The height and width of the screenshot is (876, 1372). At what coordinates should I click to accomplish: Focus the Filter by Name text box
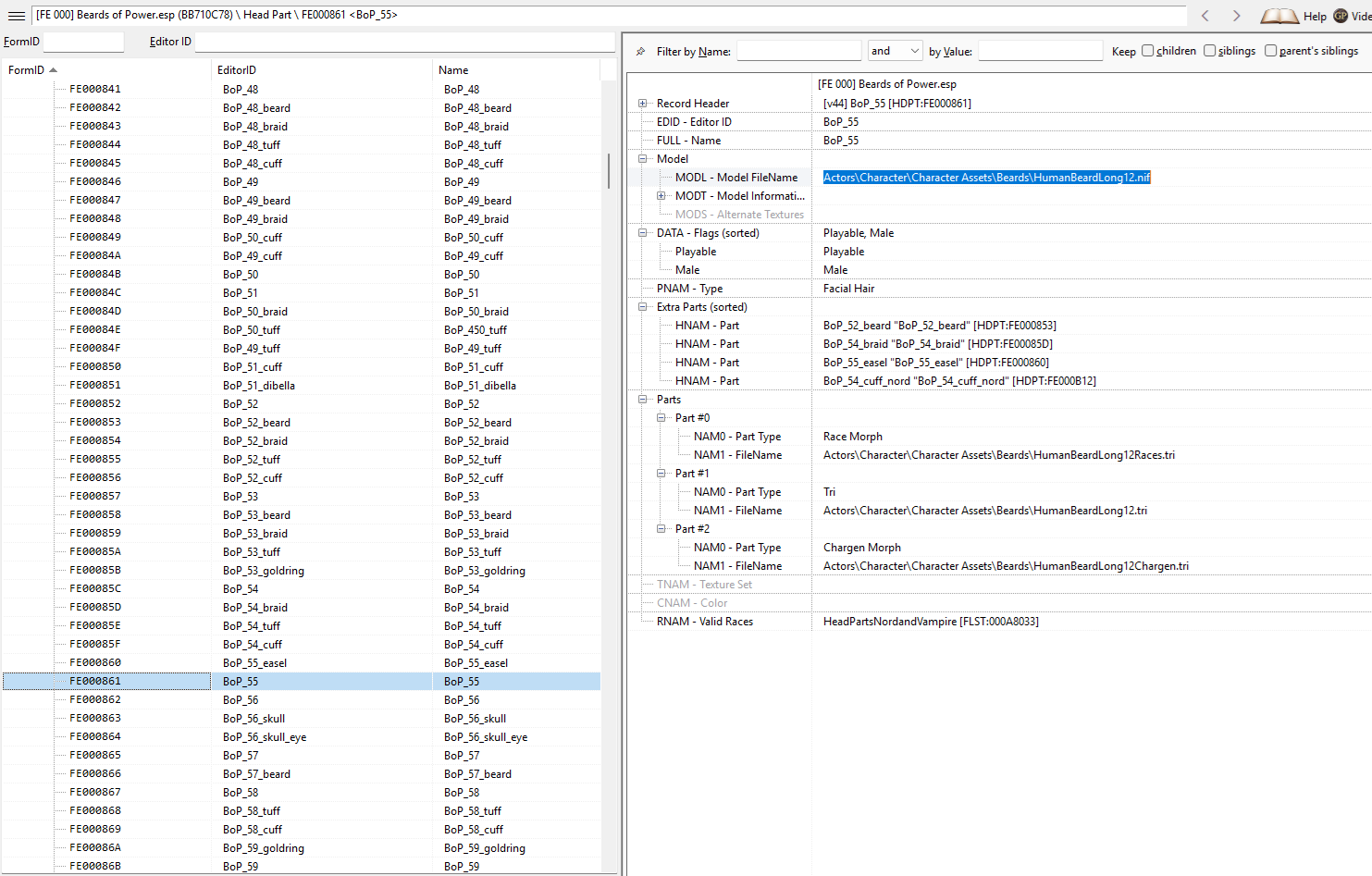(x=798, y=51)
